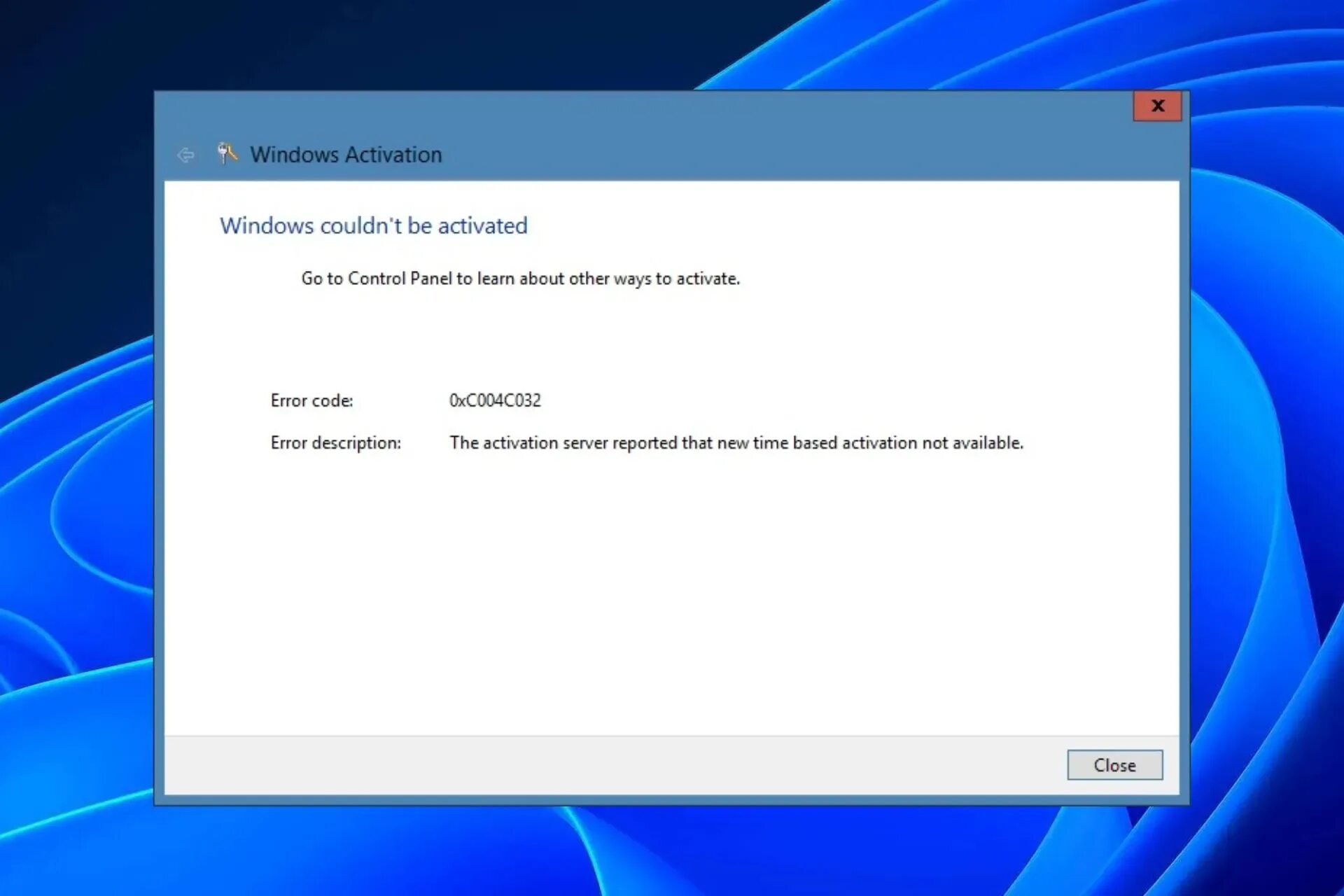Click the words "Control Panel" in the instruction
The image size is (1344, 896).
(x=400, y=279)
